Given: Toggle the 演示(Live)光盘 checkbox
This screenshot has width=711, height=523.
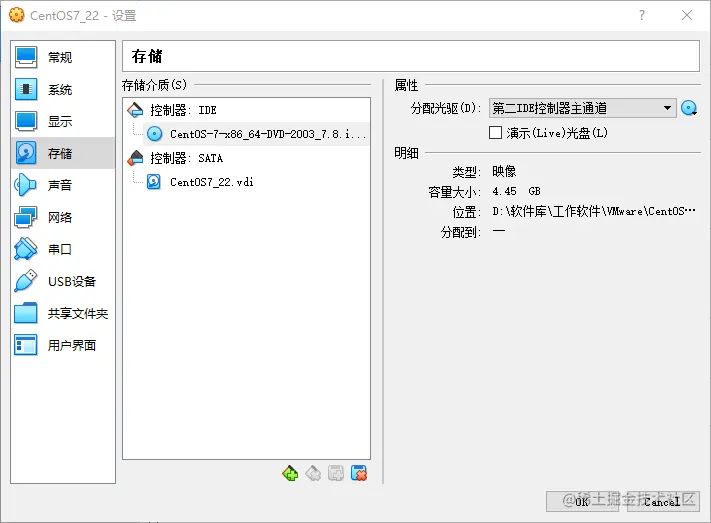Looking at the screenshot, I should pos(496,132).
